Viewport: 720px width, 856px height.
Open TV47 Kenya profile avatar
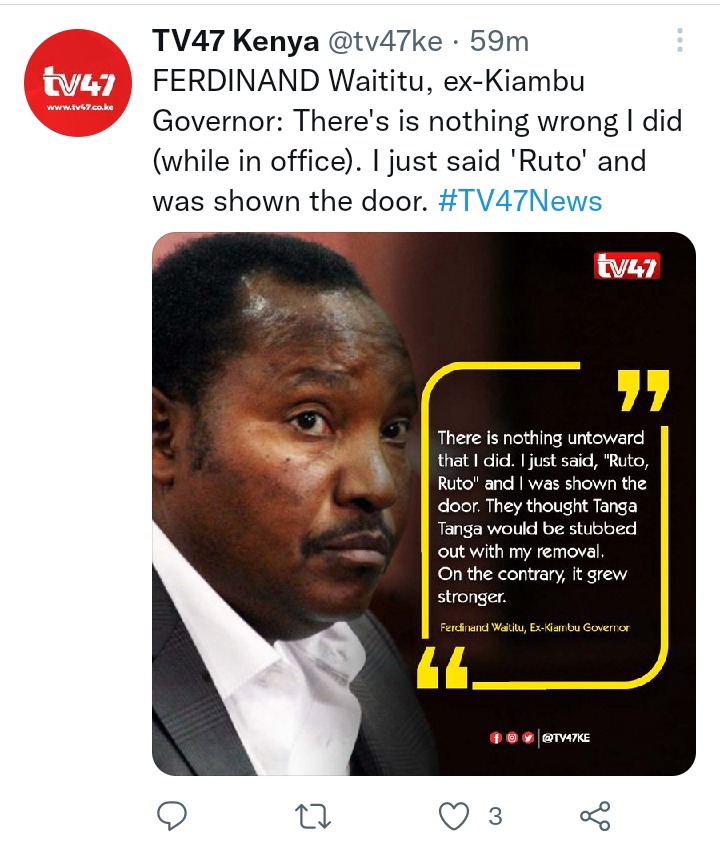pos(78,83)
